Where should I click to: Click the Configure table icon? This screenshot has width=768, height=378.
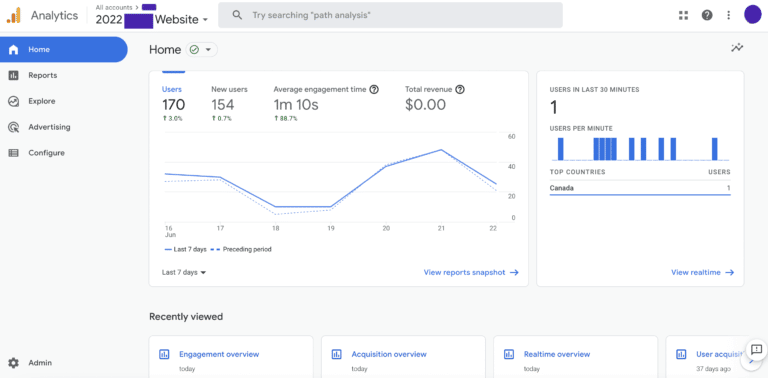pos(13,153)
